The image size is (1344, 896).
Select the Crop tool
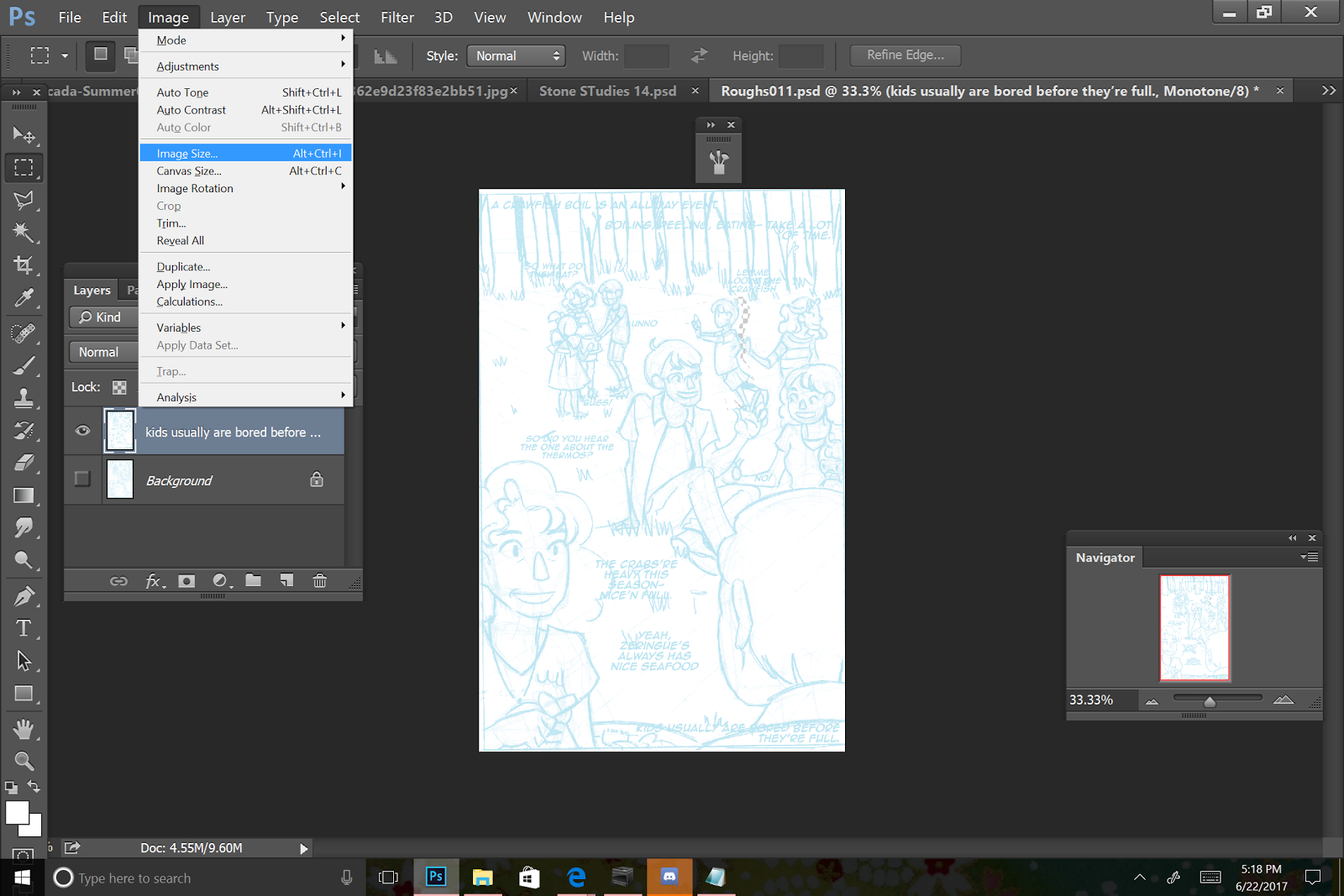coord(24,265)
